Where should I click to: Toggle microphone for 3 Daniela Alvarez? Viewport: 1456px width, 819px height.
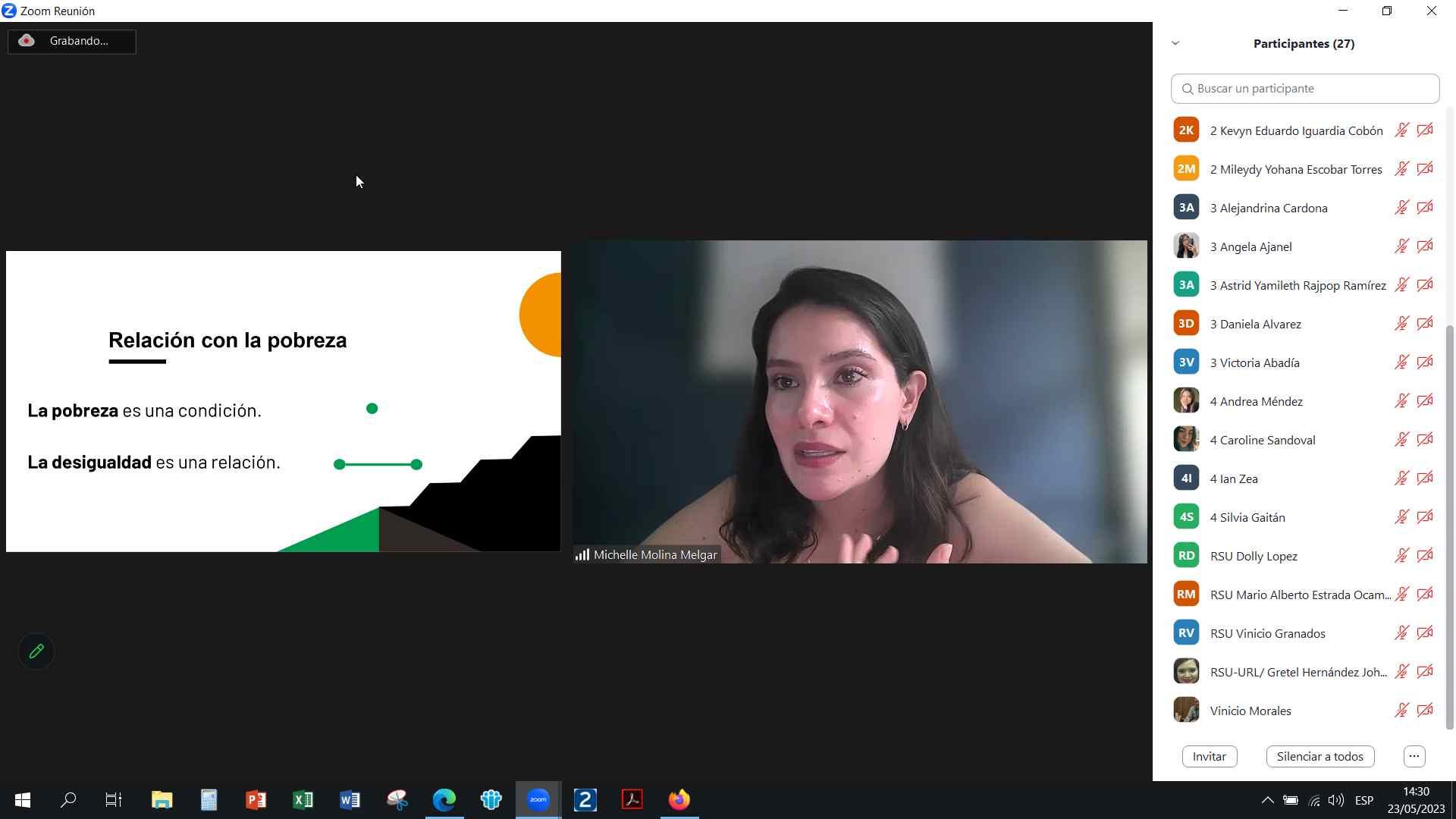pos(1401,324)
